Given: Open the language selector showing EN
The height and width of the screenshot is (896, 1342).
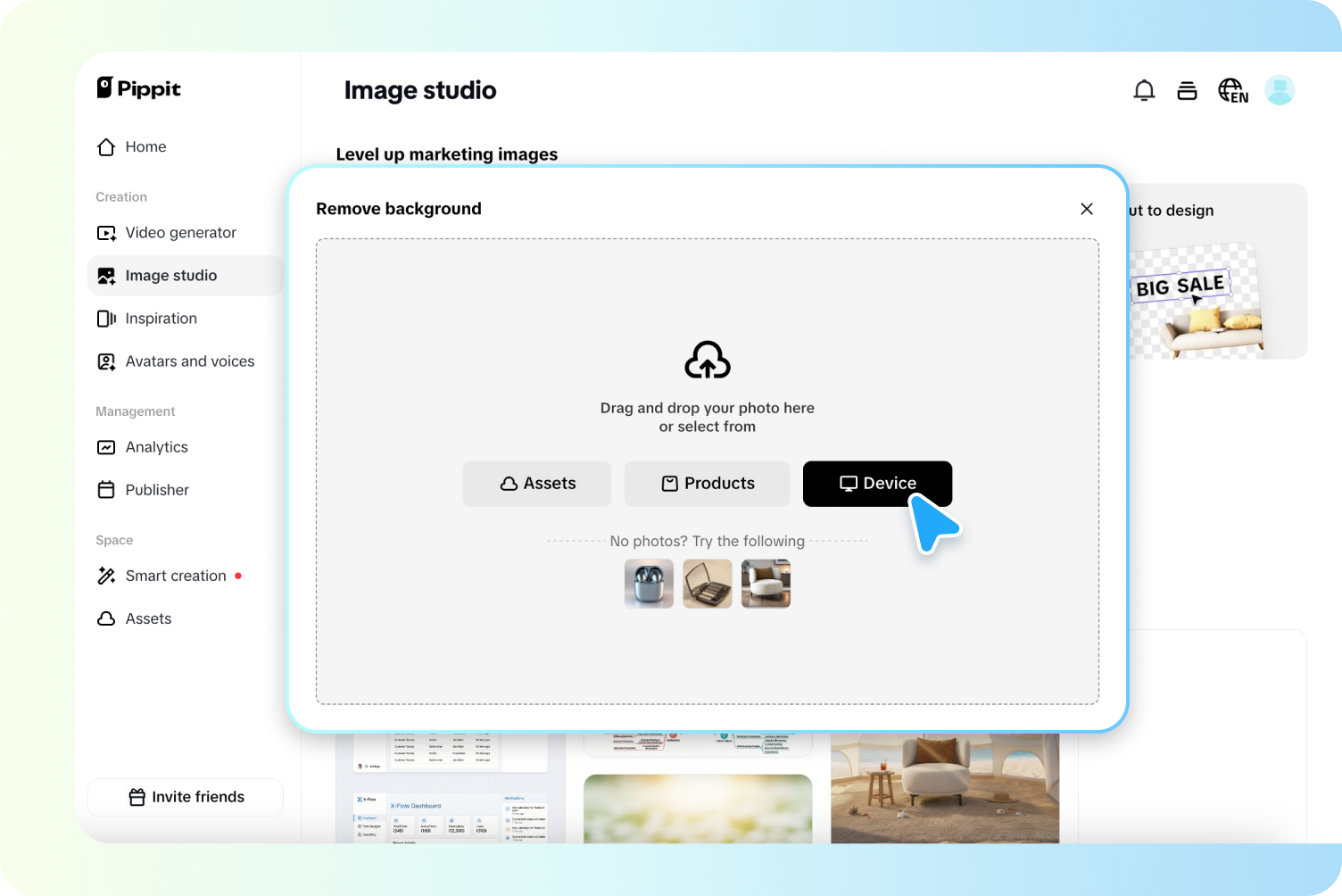Looking at the screenshot, I should pos(1232,90).
